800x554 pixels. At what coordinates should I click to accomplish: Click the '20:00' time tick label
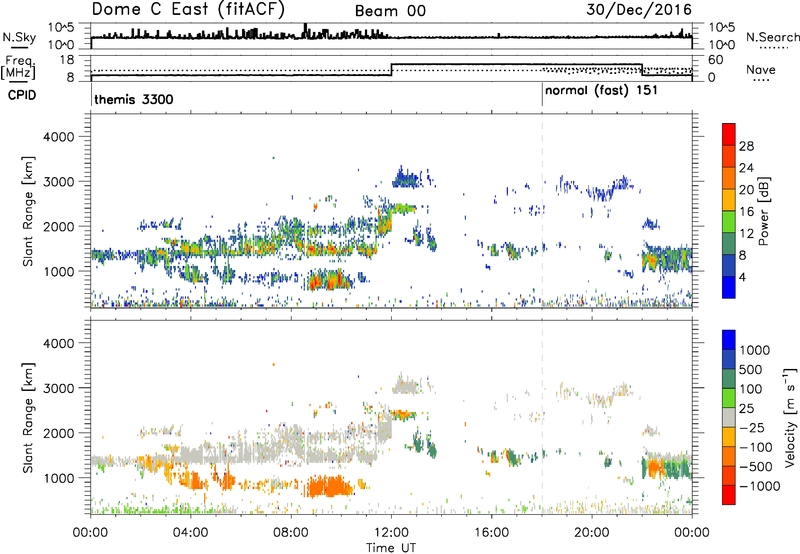592,533
